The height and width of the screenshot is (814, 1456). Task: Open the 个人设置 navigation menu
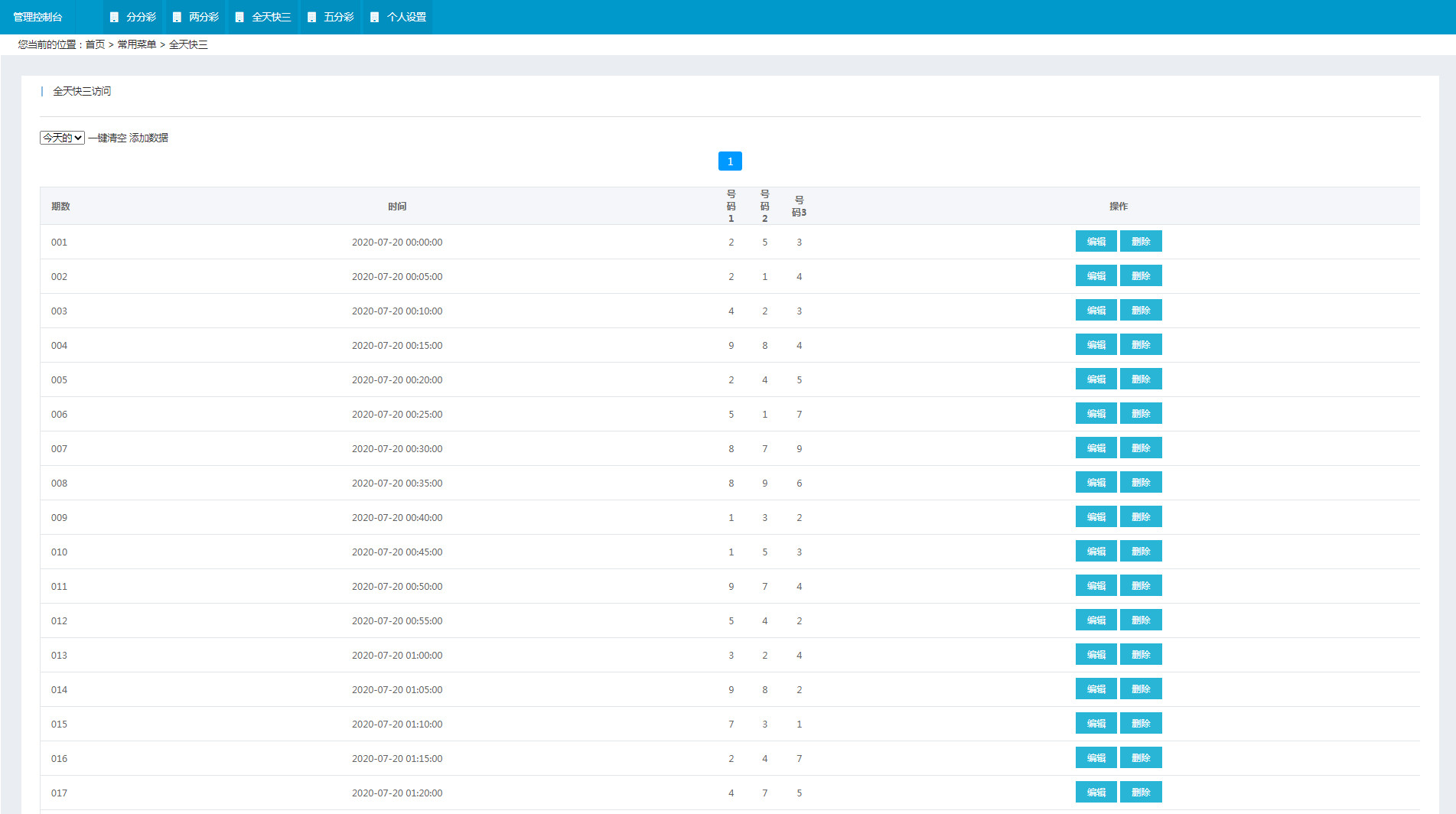pos(406,17)
